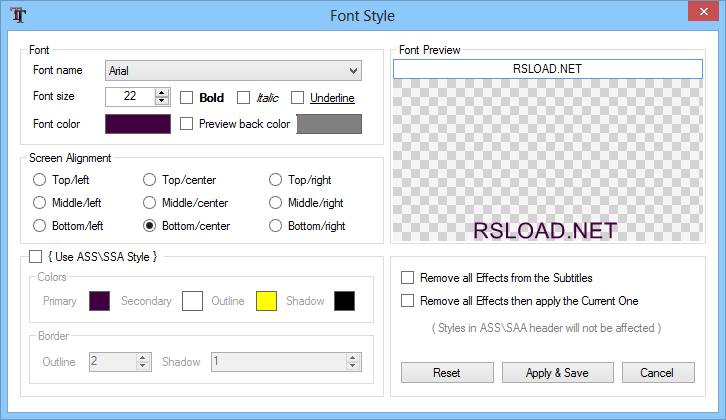Select the Top/right alignment option
Screen dimensions: 726x420
tap(275, 180)
